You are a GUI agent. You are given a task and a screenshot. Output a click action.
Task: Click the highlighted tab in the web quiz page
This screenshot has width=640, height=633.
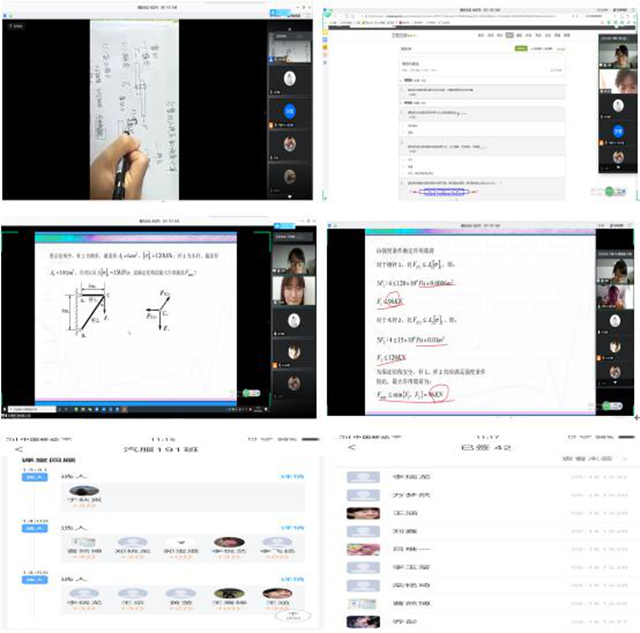click(509, 34)
